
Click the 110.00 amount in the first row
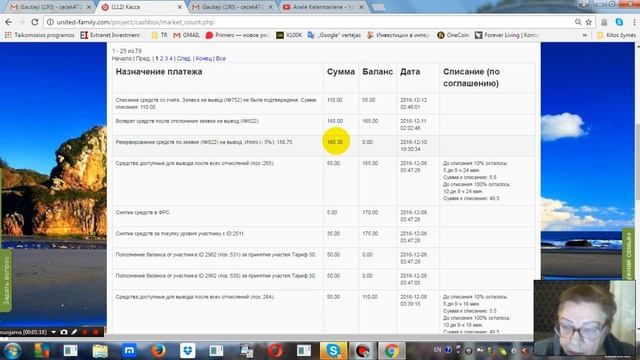[x=335, y=100]
